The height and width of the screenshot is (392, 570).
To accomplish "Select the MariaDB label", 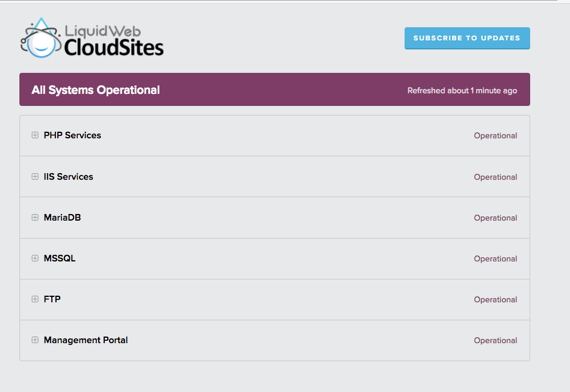I will click(x=62, y=217).
